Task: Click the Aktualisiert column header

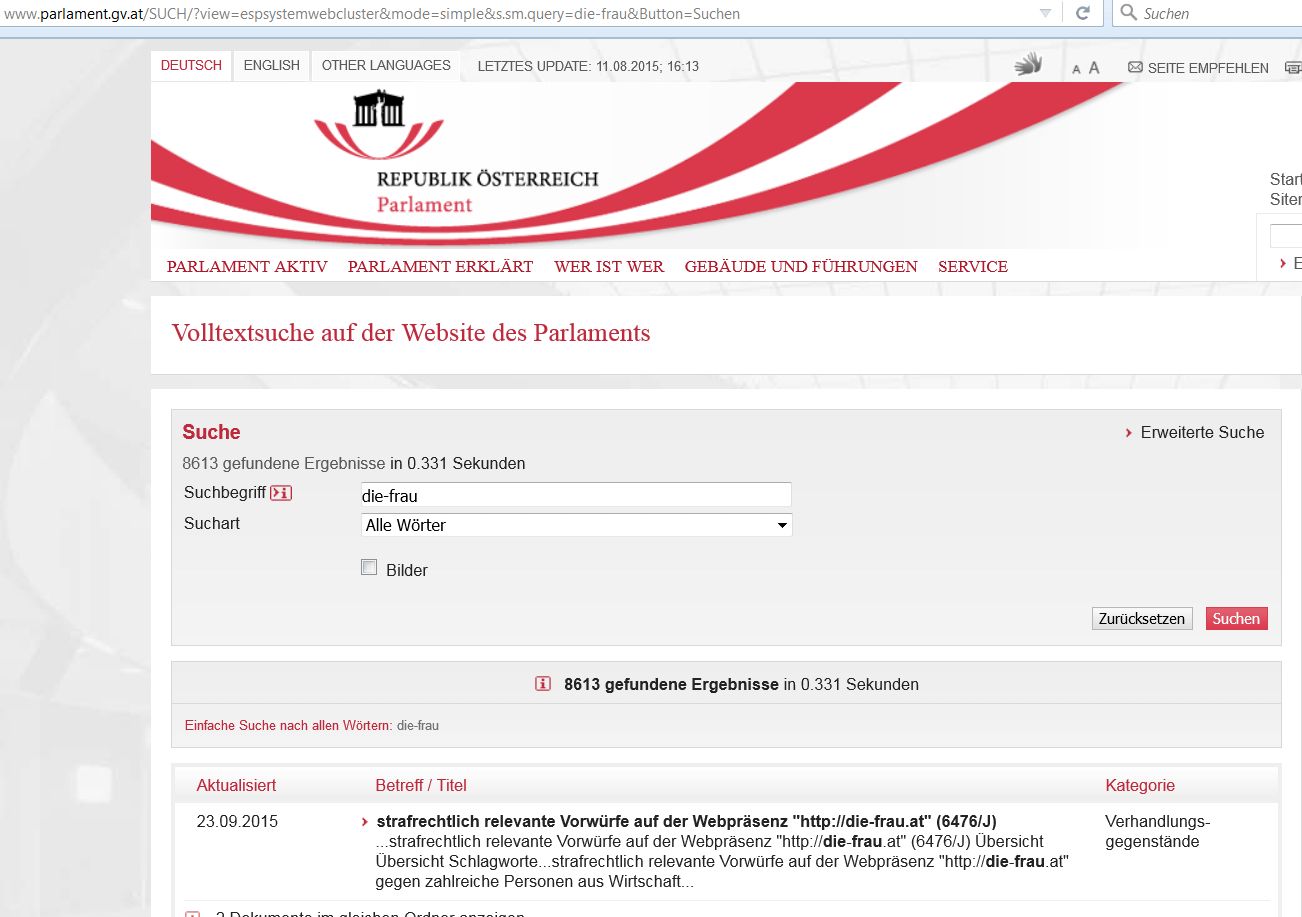Action: (236, 785)
